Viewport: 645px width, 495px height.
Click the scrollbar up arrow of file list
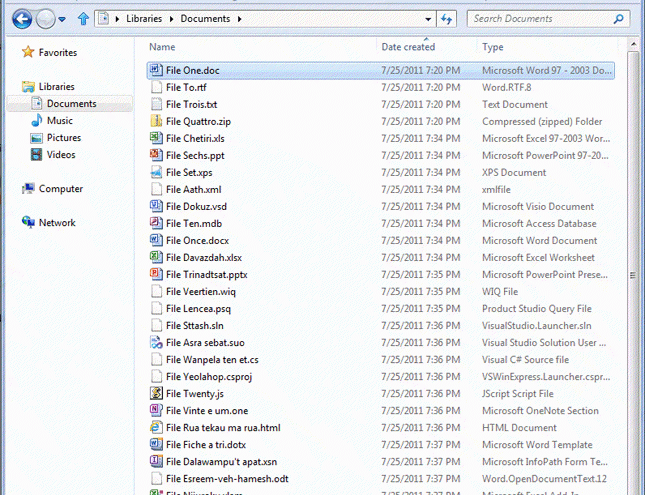coord(633,44)
